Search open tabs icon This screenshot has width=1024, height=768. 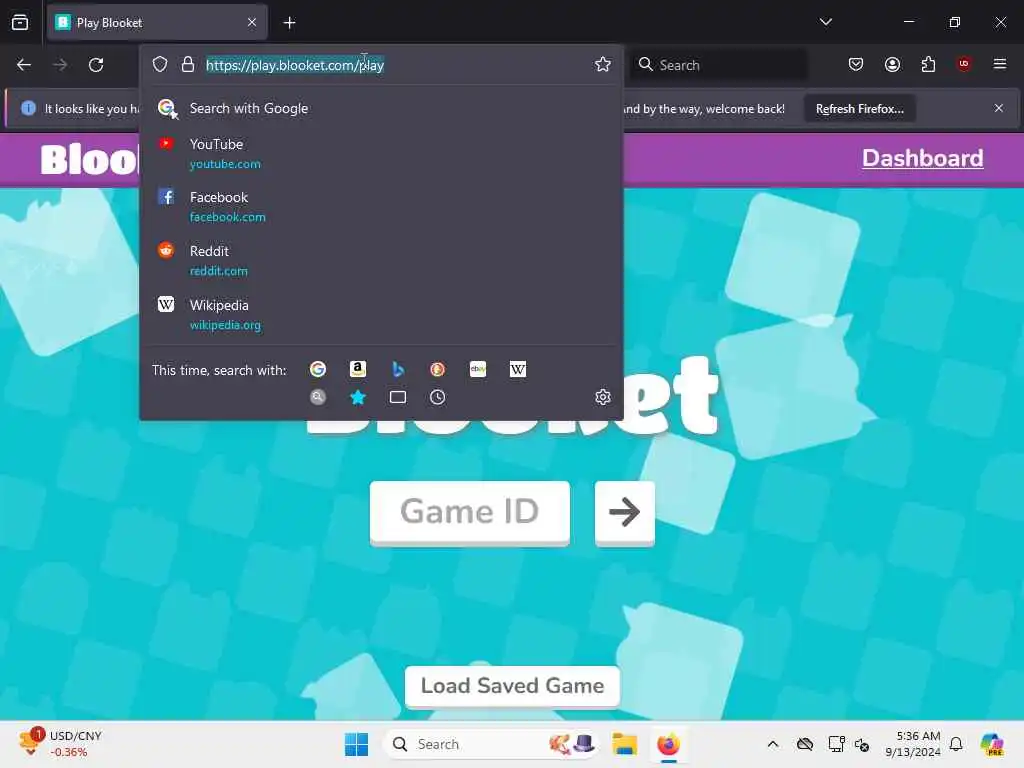tap(398, 397)
